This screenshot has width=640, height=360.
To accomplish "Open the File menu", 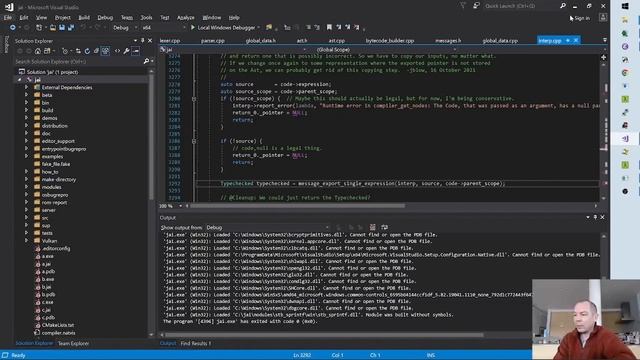I will pos(8,18).
